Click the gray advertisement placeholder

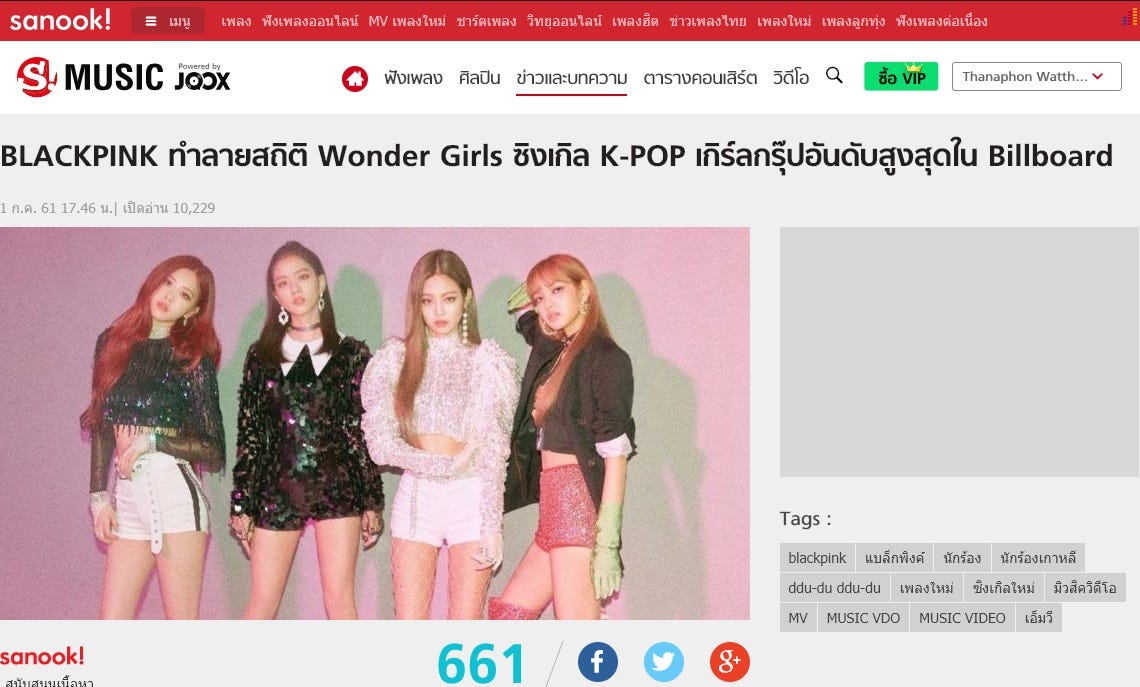pyautogui.click(x=959, y=352)
